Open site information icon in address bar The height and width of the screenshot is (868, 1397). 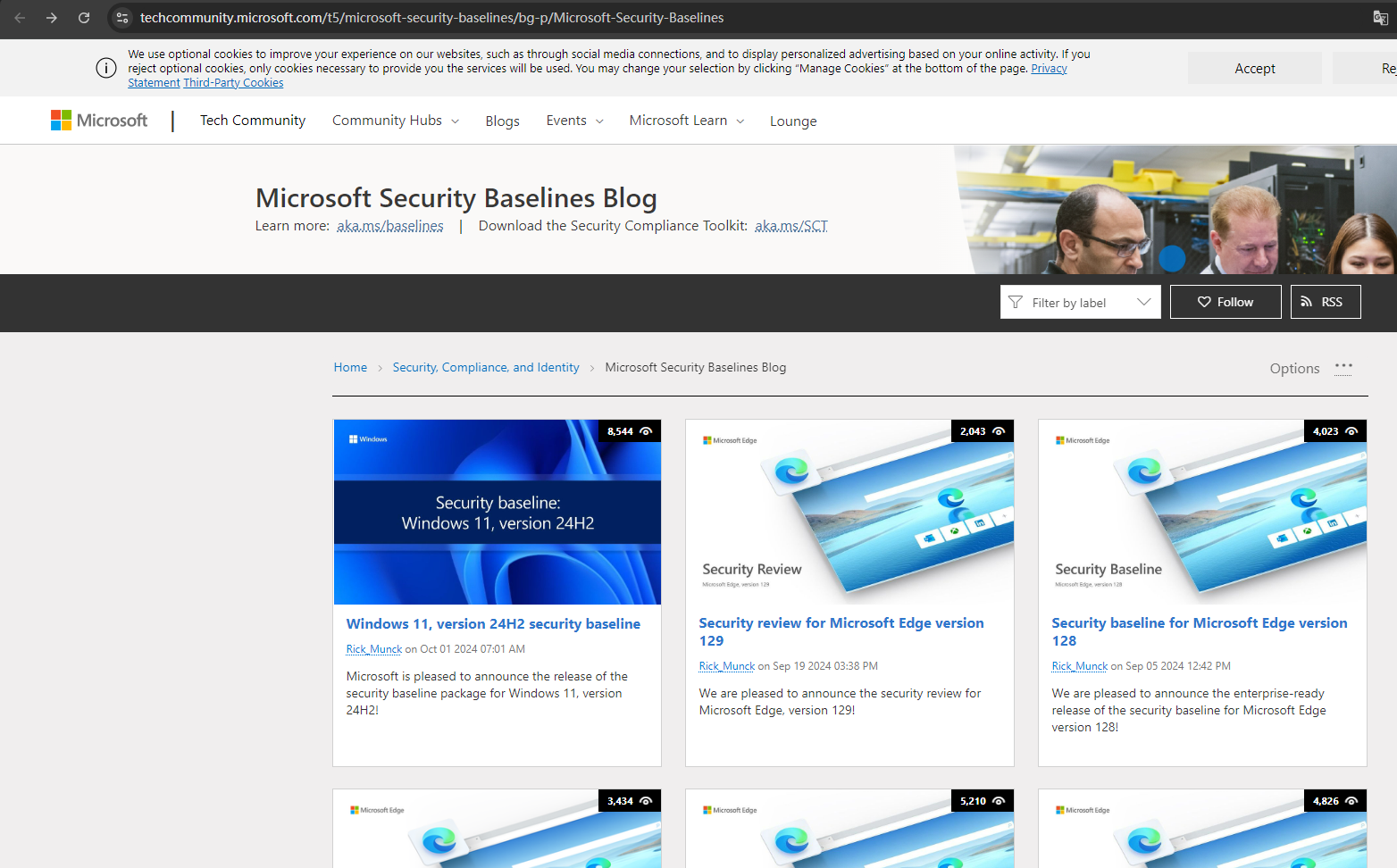(x=122, y=18)
